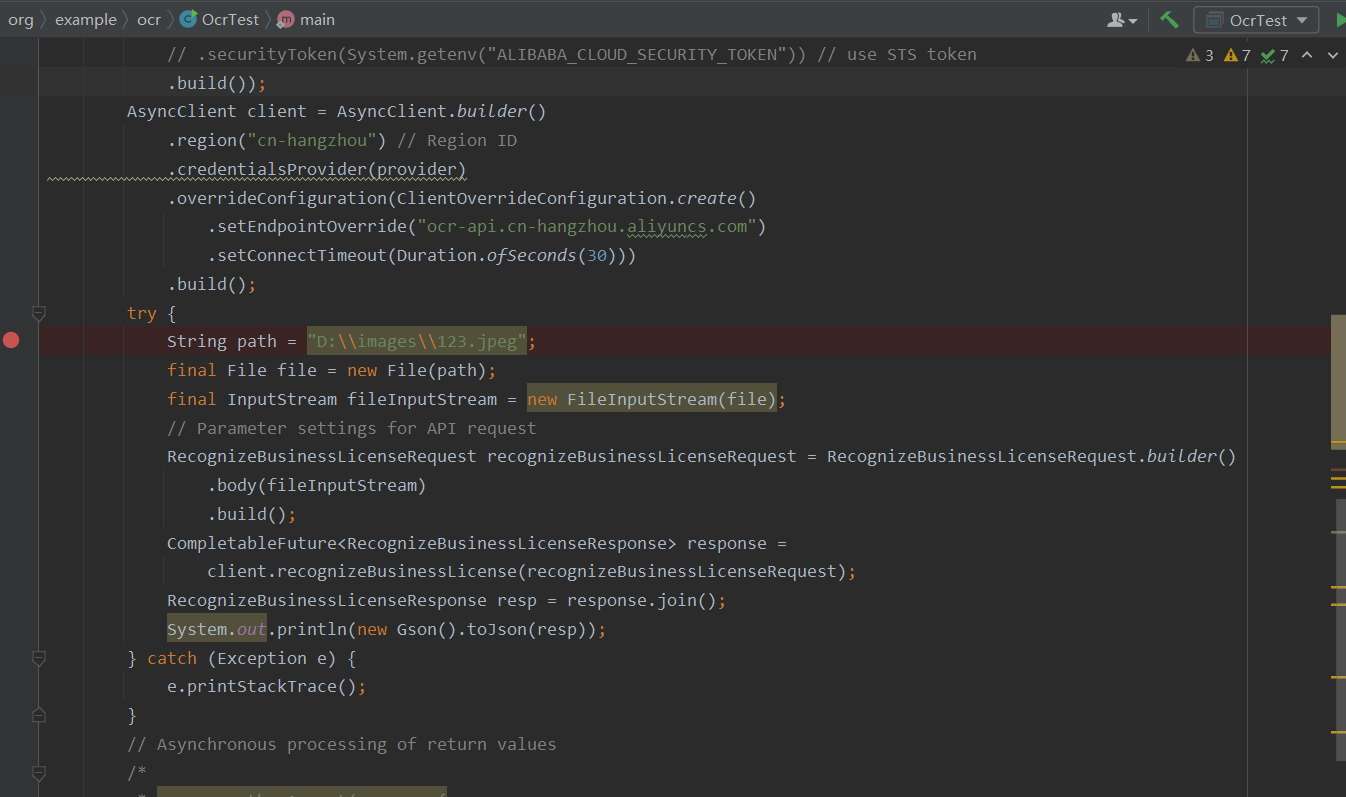
Task: Collapse the block comment fold marker
Action: coord(39,773)
